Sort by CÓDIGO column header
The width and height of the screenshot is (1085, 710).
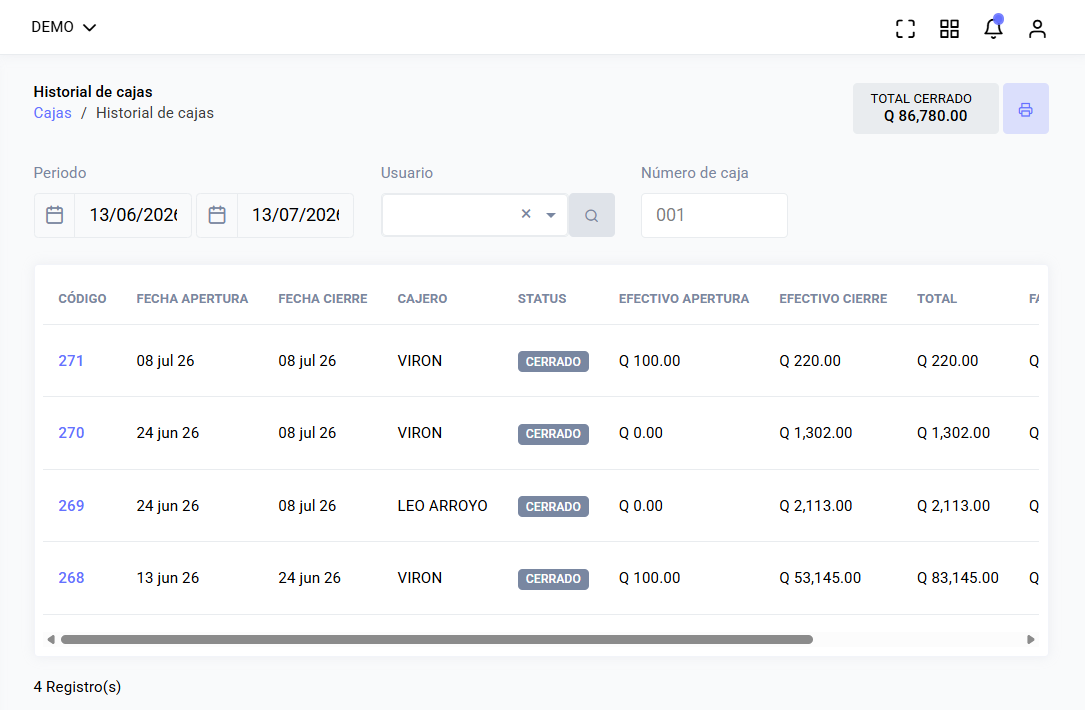[82, 299]
